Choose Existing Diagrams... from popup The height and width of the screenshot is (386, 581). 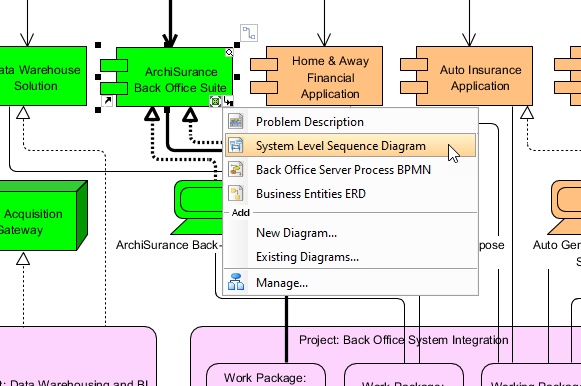point(350,257)
